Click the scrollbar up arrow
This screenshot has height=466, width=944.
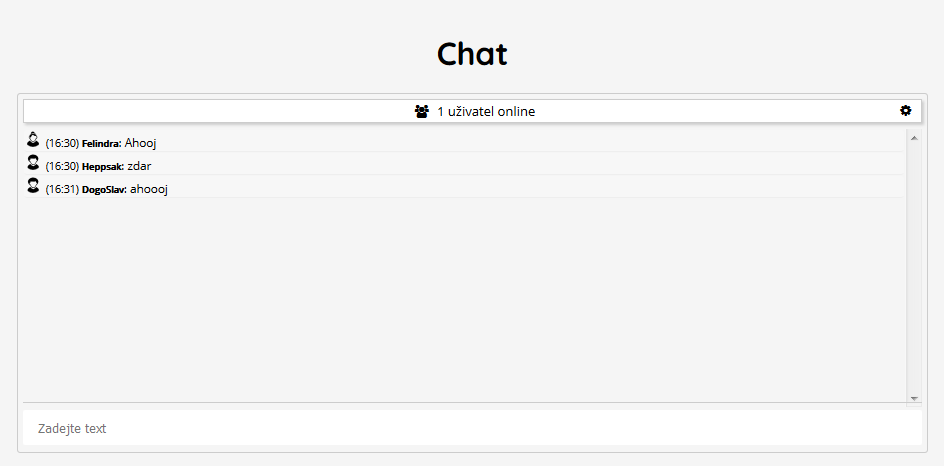point(914,138)
